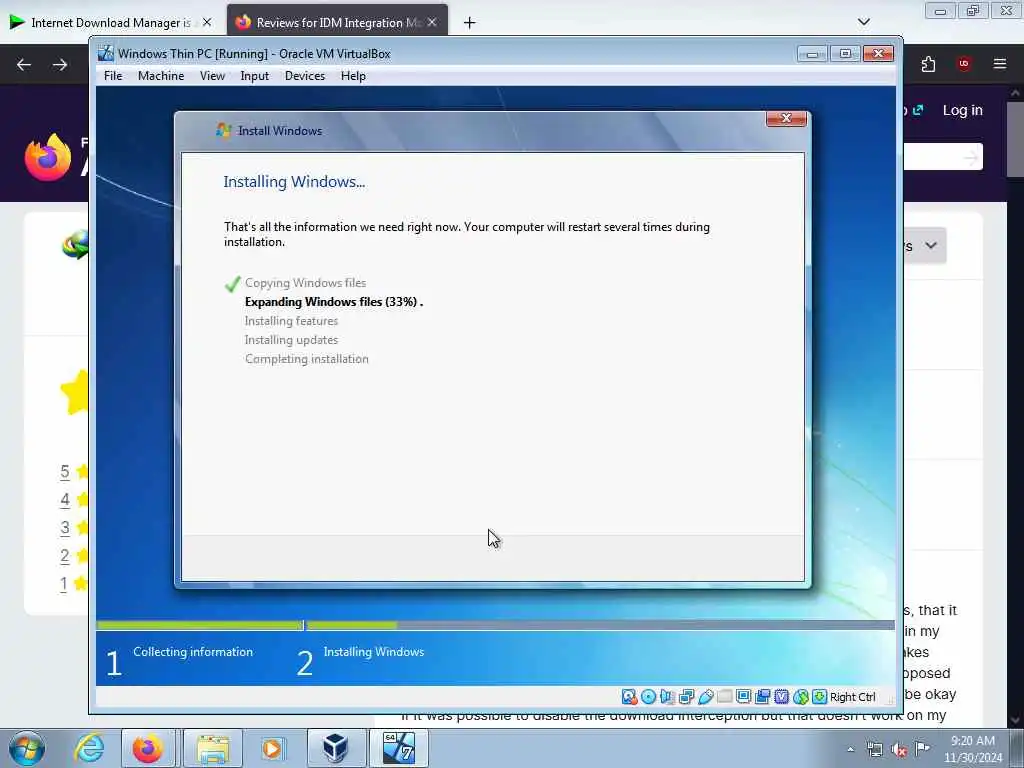Click the recording icon in VirtualBox status bar

762,697
